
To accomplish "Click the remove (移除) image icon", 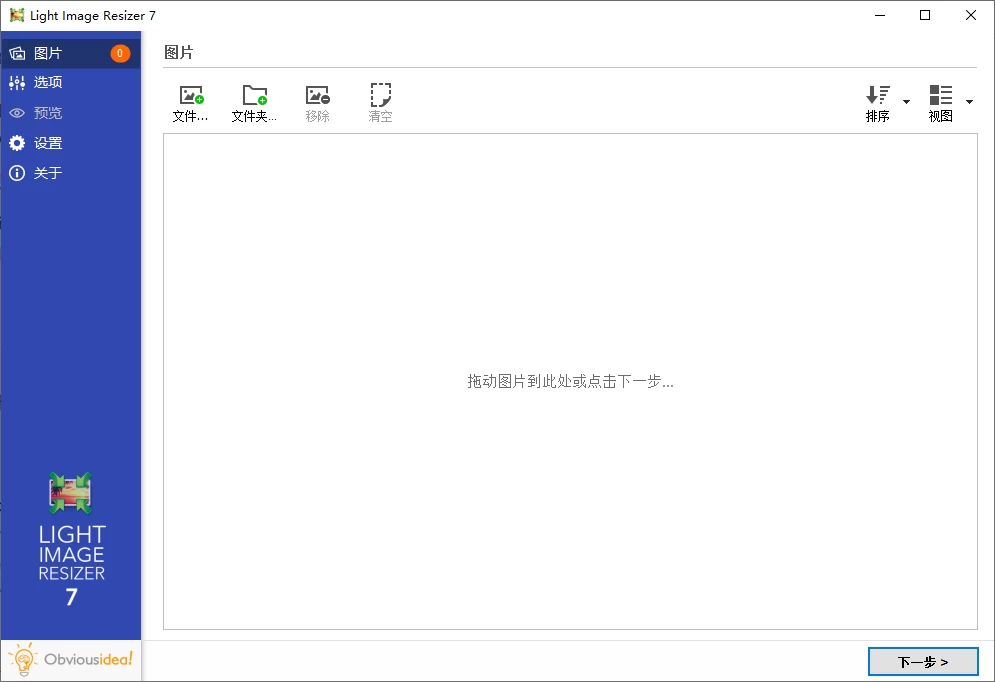I will tap(317, 96).
